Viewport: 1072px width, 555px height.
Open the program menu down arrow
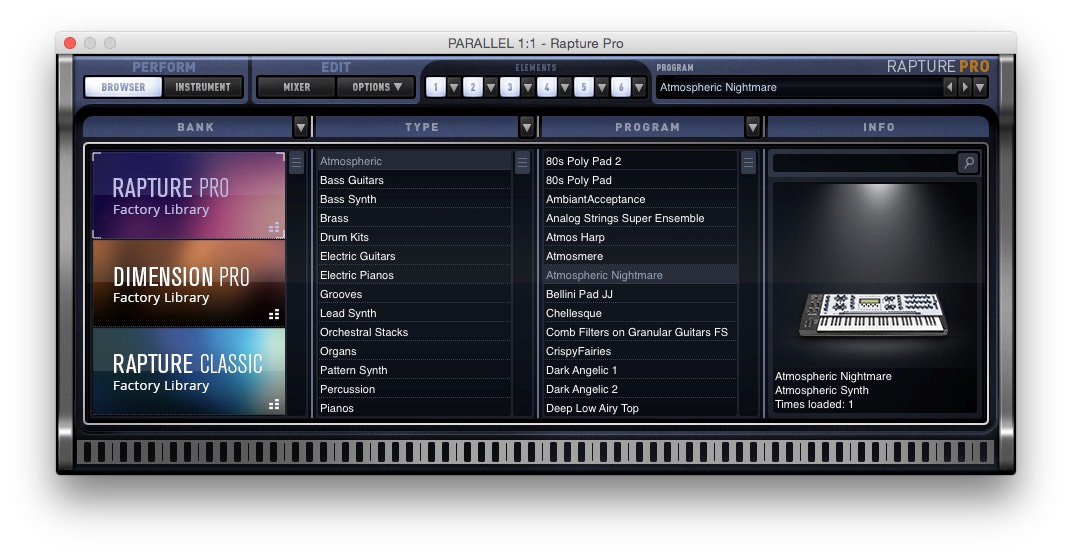(x=980, y=87)
